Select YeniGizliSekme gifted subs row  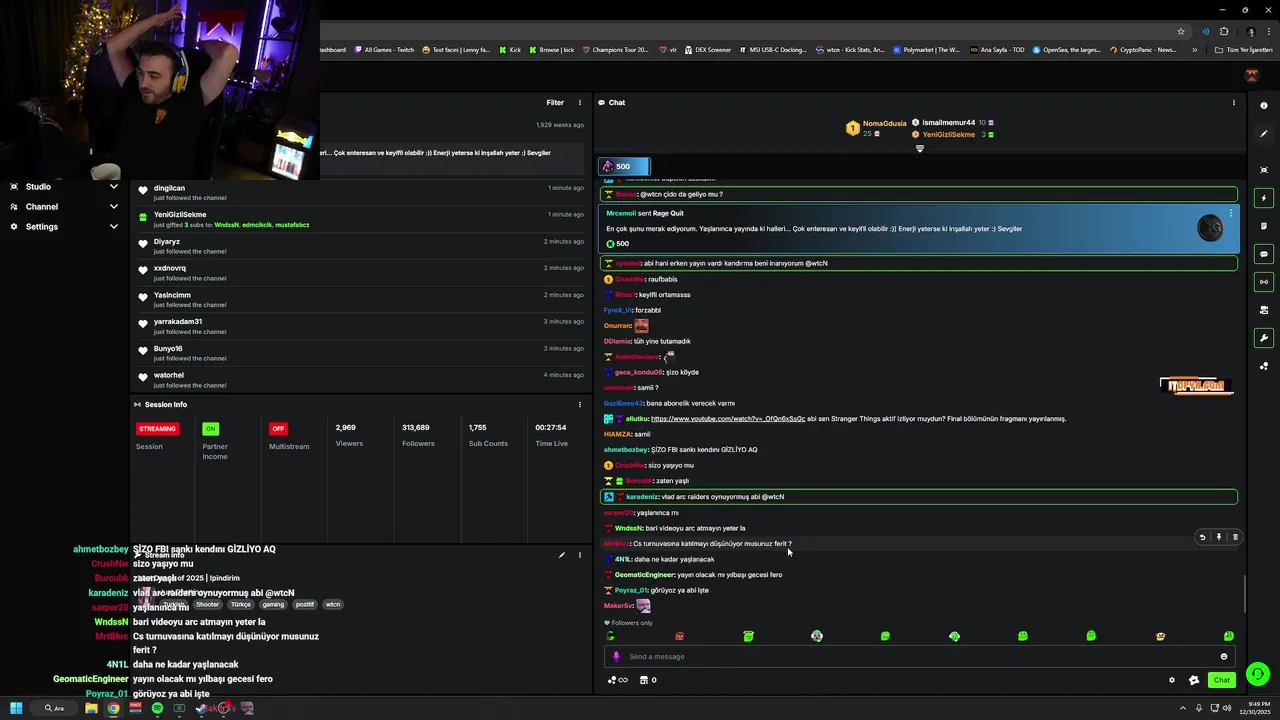coord(360,219)
